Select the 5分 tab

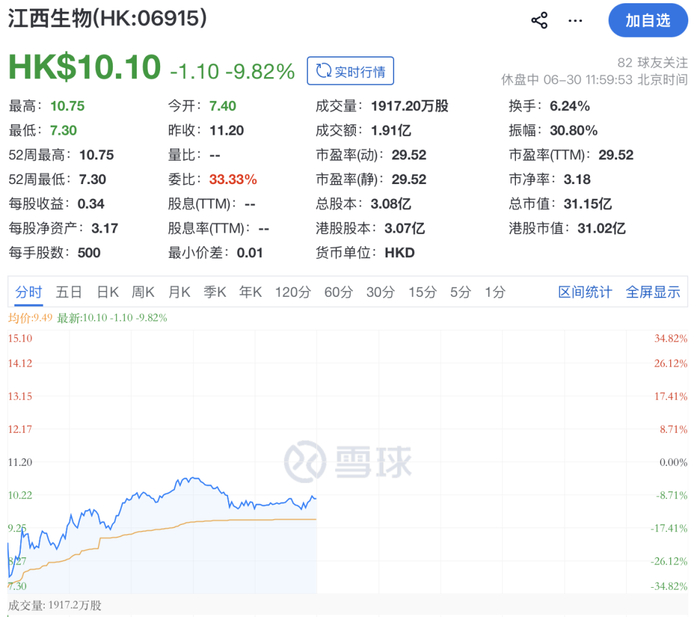click(460, 292)
